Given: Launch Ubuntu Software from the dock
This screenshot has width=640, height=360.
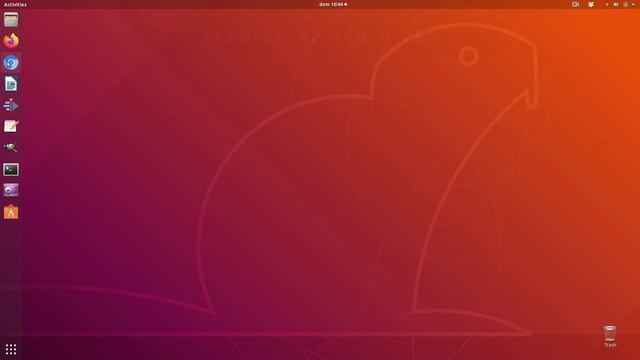Looking at the screenshot, I should click(11, 212).
